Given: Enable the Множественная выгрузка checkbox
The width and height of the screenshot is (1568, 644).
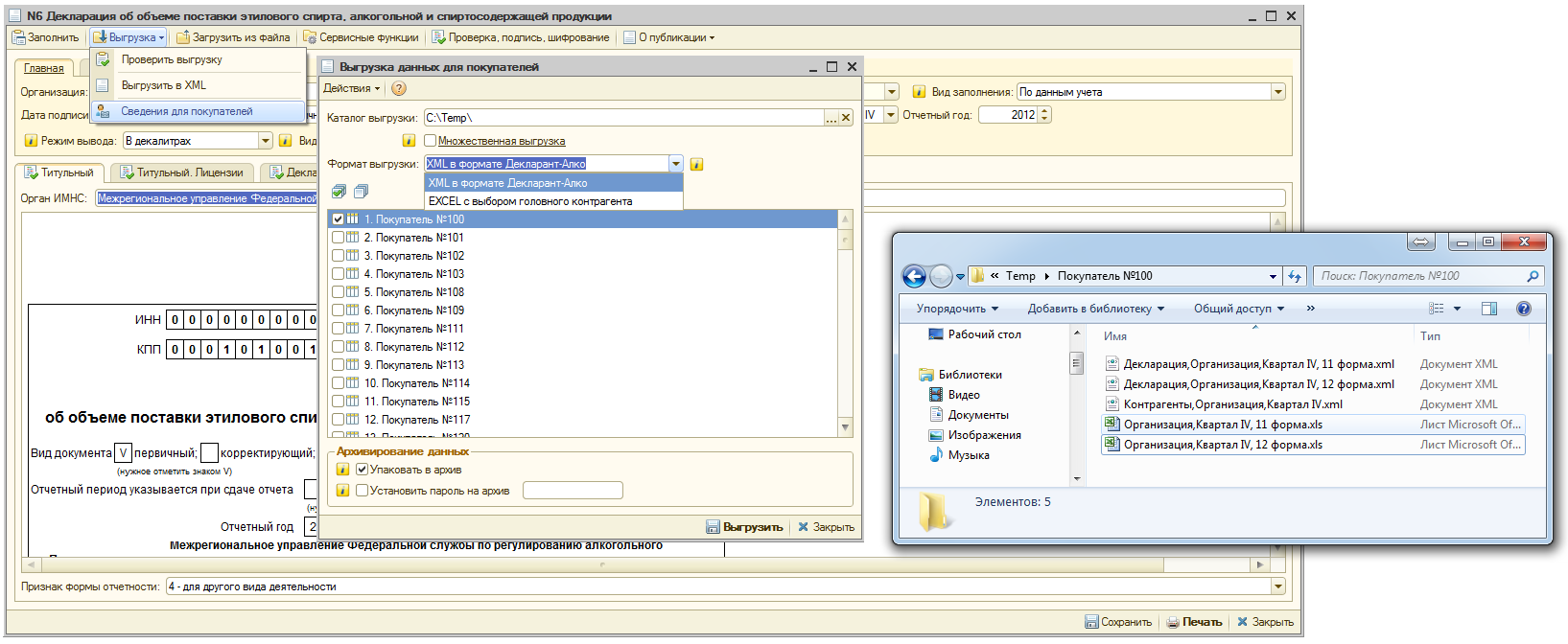Looking at the screenshot, I should pyautogui.click(x=430, y=141).
